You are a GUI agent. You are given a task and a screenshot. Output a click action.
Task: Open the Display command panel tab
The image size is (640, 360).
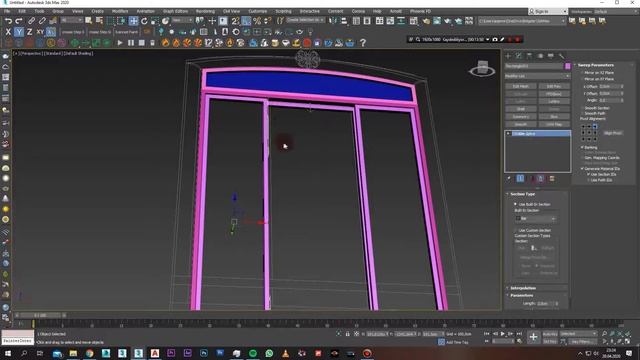(x=551, y=56)
